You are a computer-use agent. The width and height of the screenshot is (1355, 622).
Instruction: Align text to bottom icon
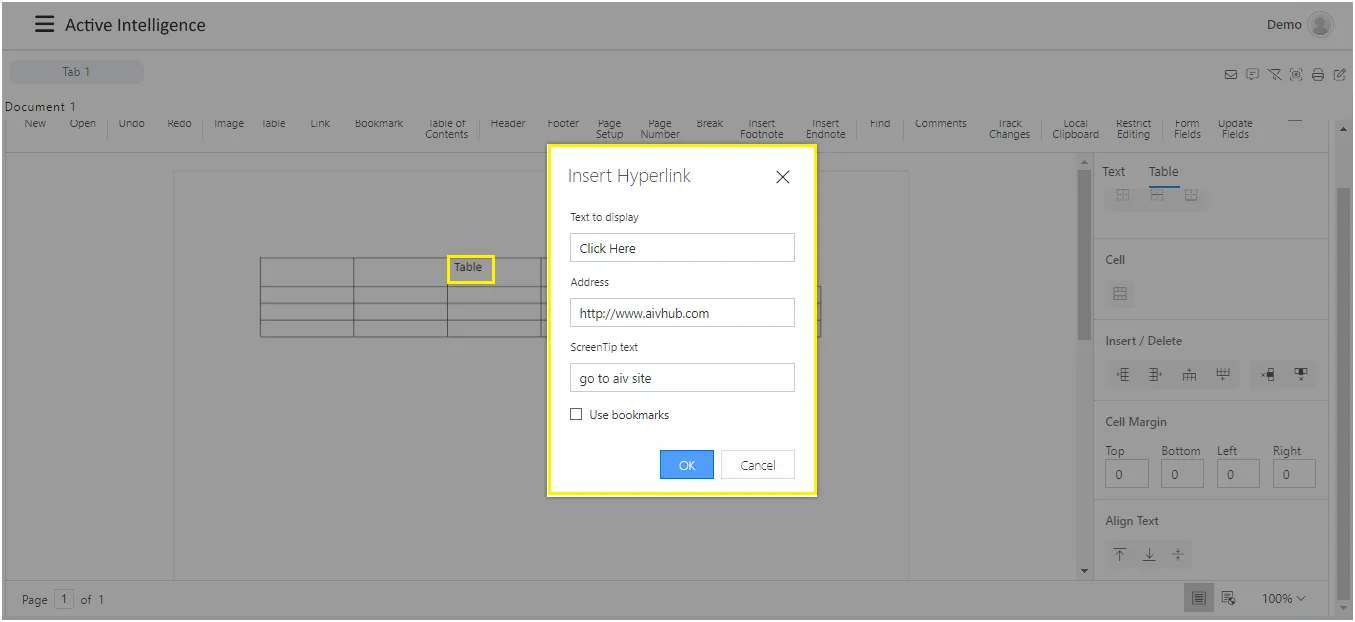pos(1149,555)
